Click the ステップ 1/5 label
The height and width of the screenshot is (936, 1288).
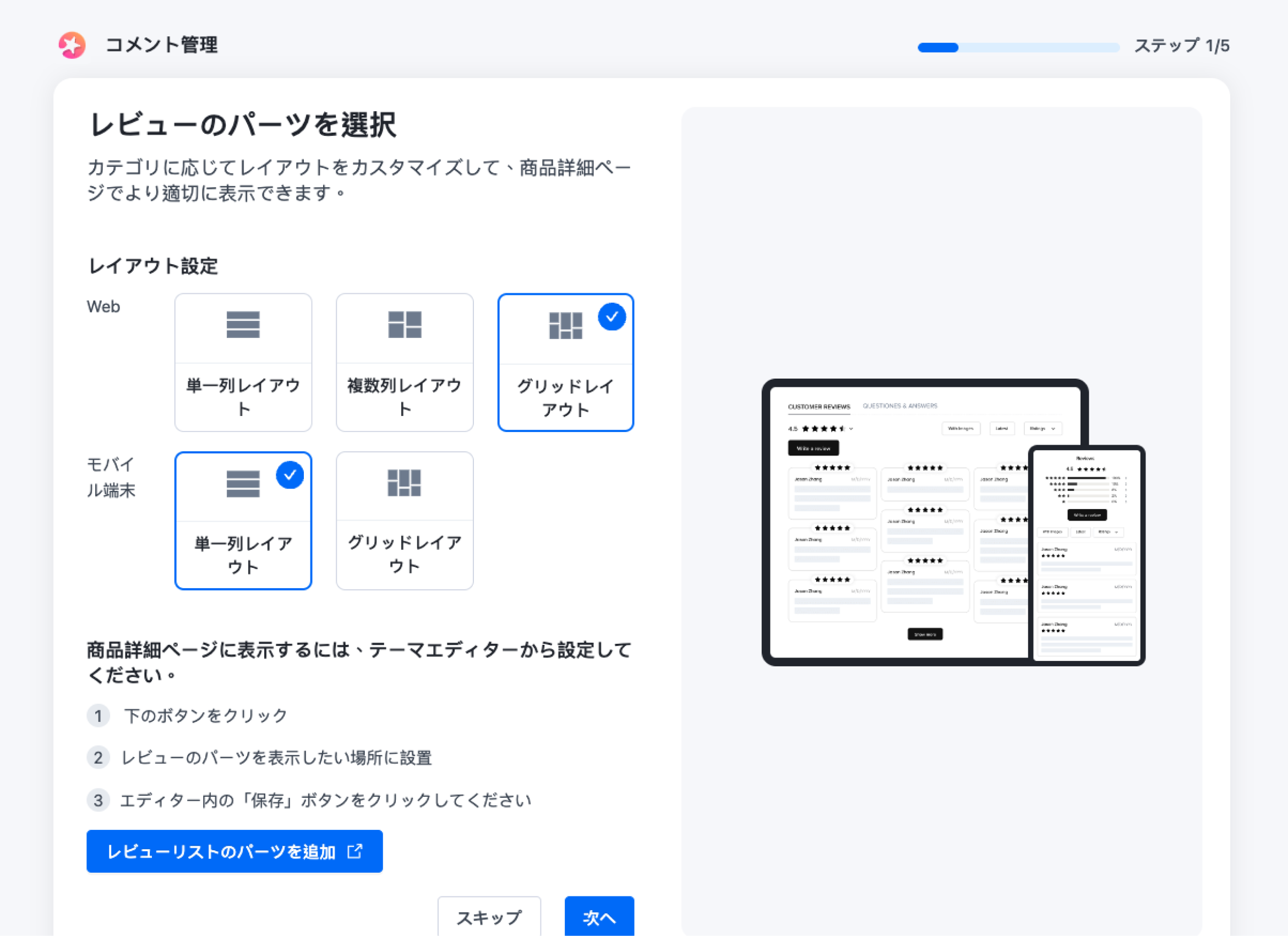[1182, 46]
